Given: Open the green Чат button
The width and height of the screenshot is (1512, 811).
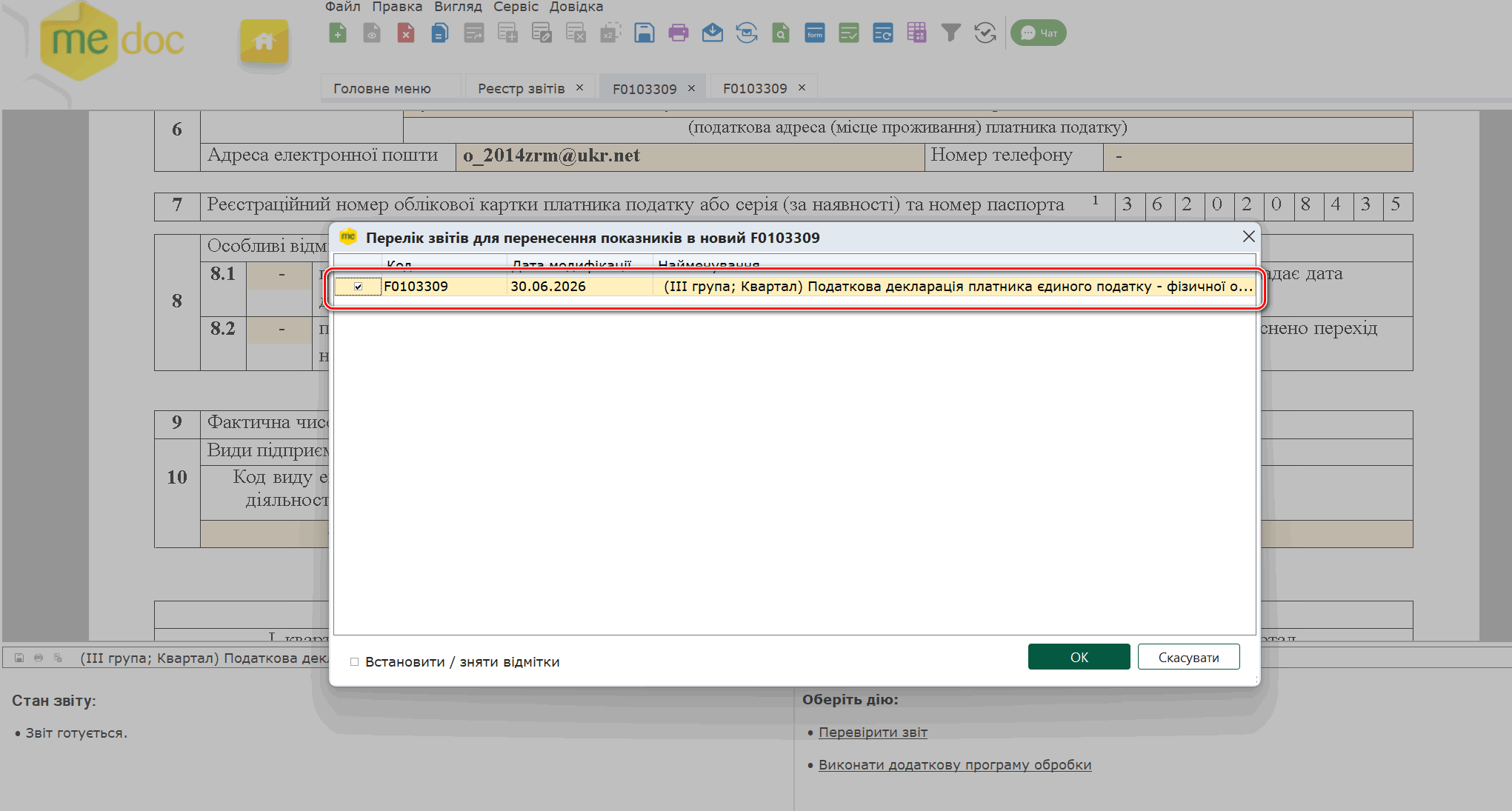Looking at the screenshot, I should pyautogui.click(x=1039, y=33).
